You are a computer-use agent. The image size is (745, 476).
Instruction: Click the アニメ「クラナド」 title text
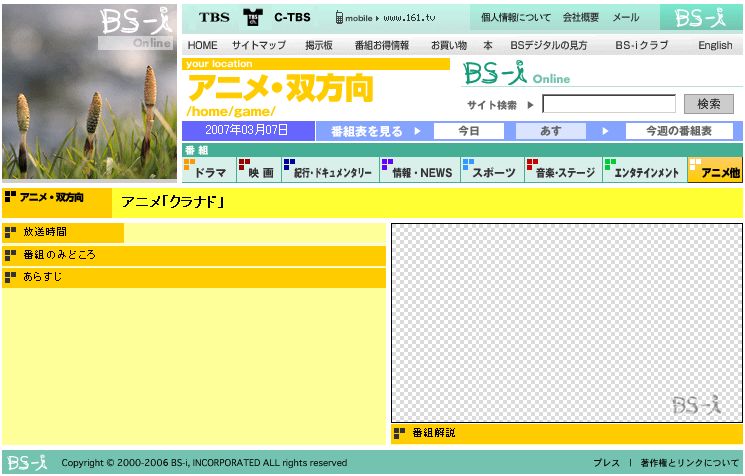[x=172, y=202]
